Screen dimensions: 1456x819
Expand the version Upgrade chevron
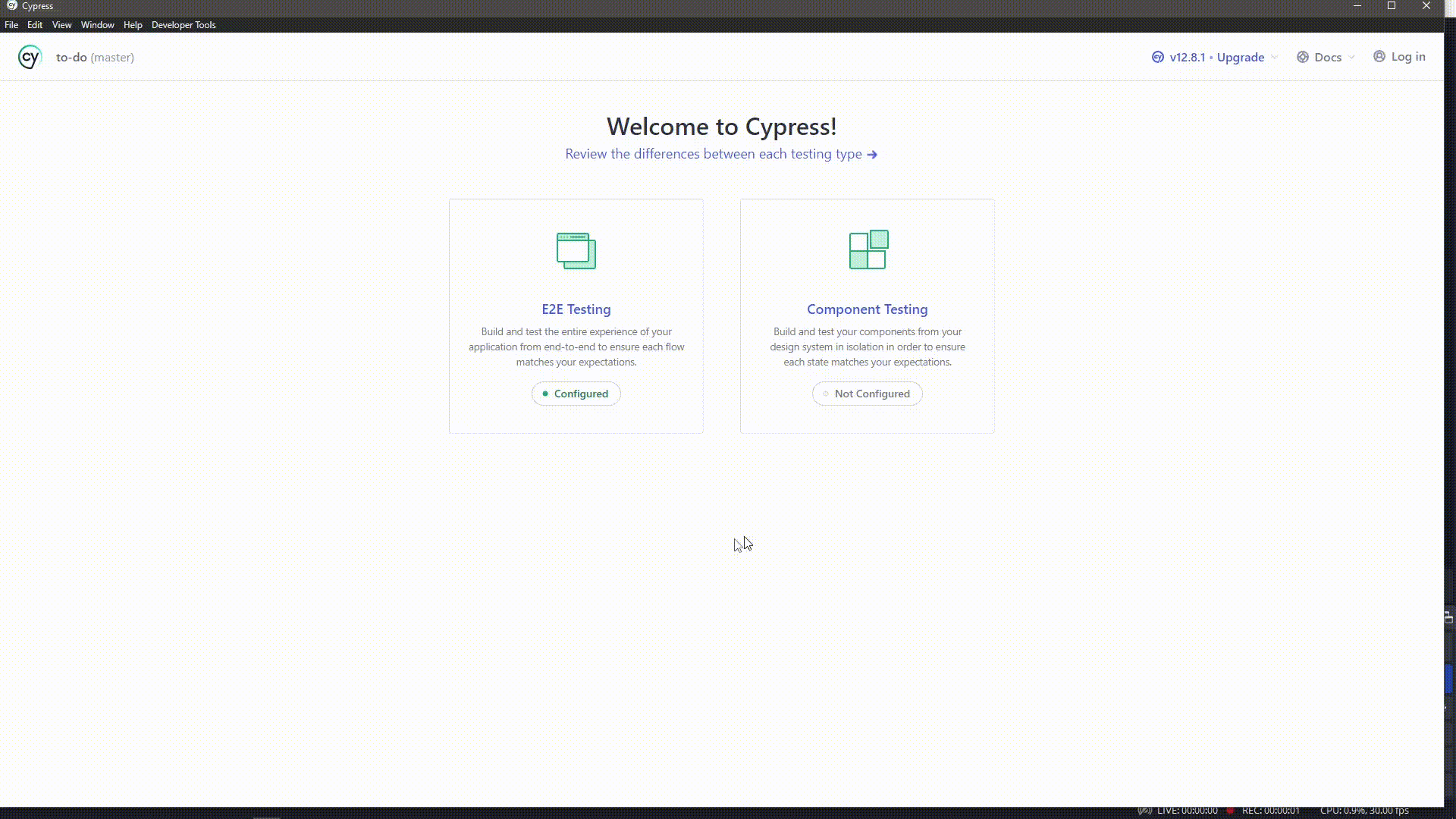click(x=1275, y=57)
